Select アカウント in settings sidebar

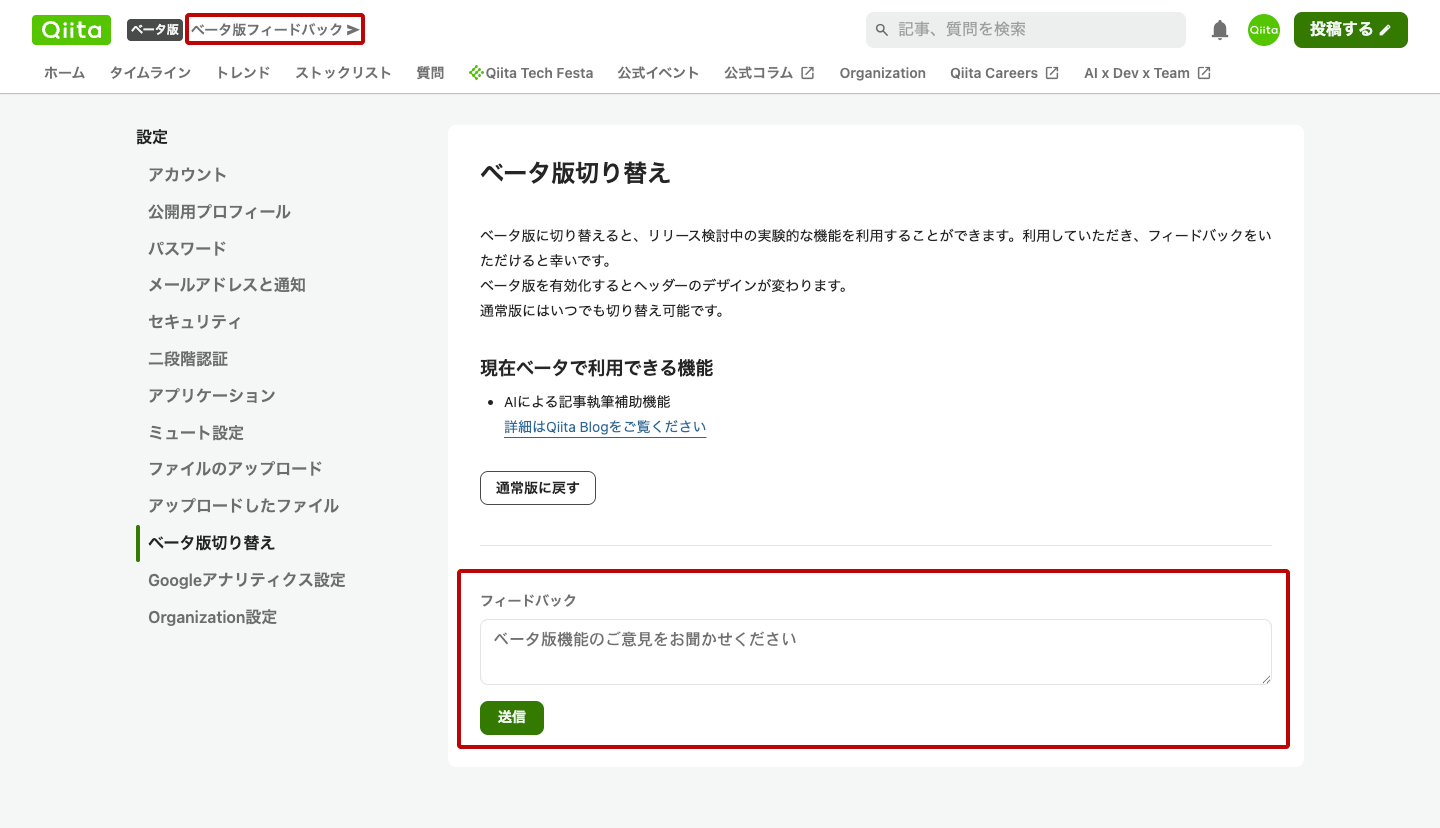pyautogui.click(x=188, y=175)
